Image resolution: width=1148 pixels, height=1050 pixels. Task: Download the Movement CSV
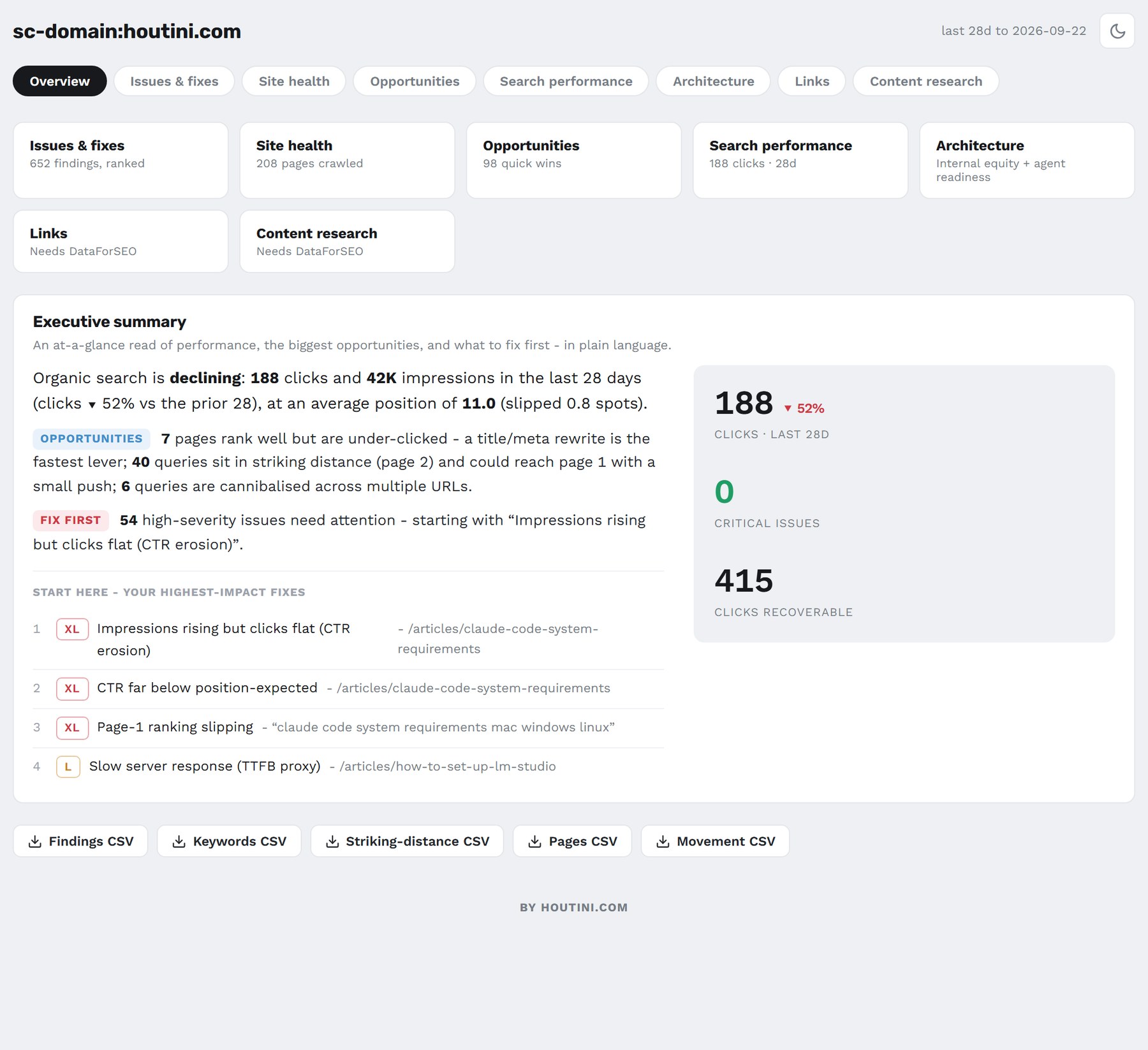[715, 842]
